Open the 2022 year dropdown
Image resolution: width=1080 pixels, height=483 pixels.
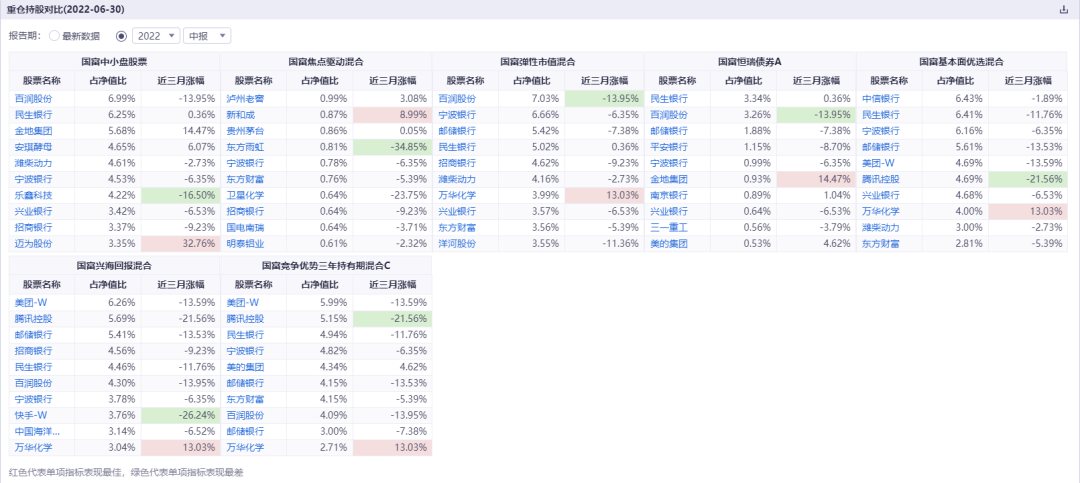(x=156, y=36)
